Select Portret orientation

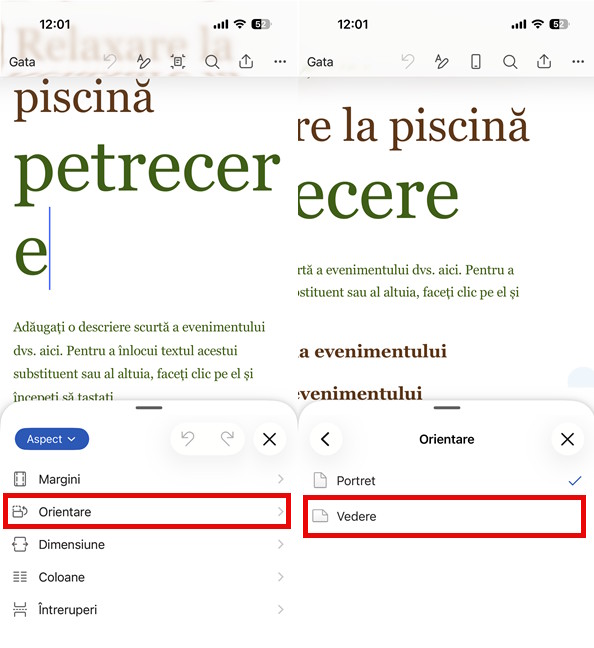click(446, 481)
